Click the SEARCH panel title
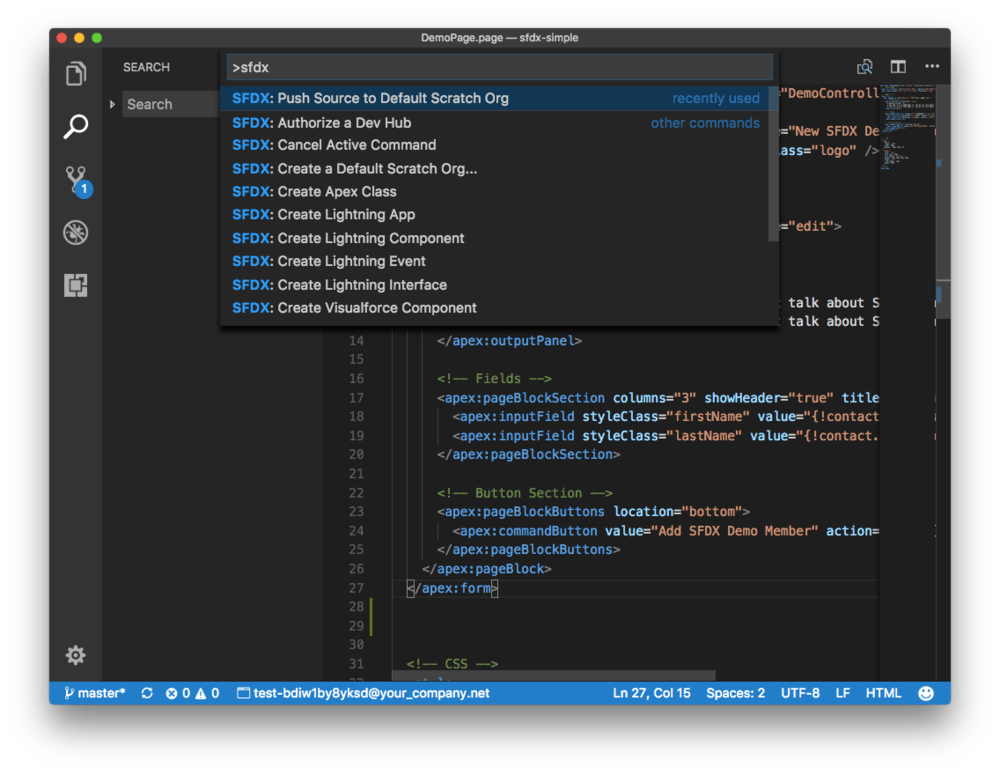Screen dimensions: 1000x775 point(146,67)
